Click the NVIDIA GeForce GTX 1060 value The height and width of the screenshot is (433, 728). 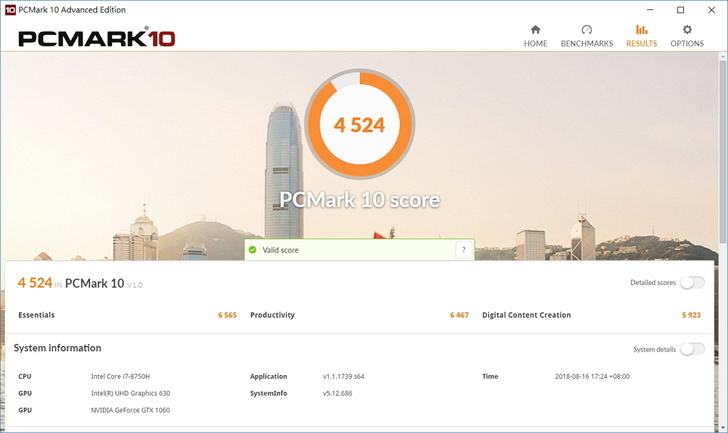(130, 410)
